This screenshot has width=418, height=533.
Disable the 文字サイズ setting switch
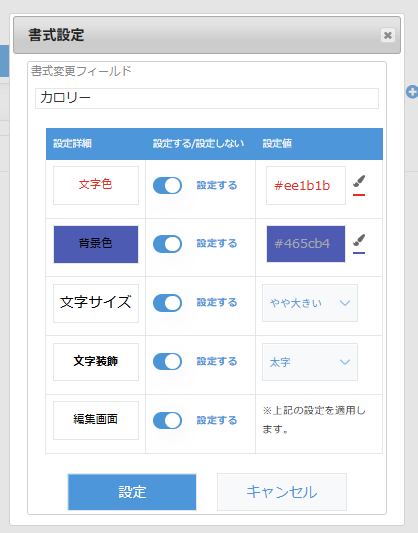[x=167, y=303]
